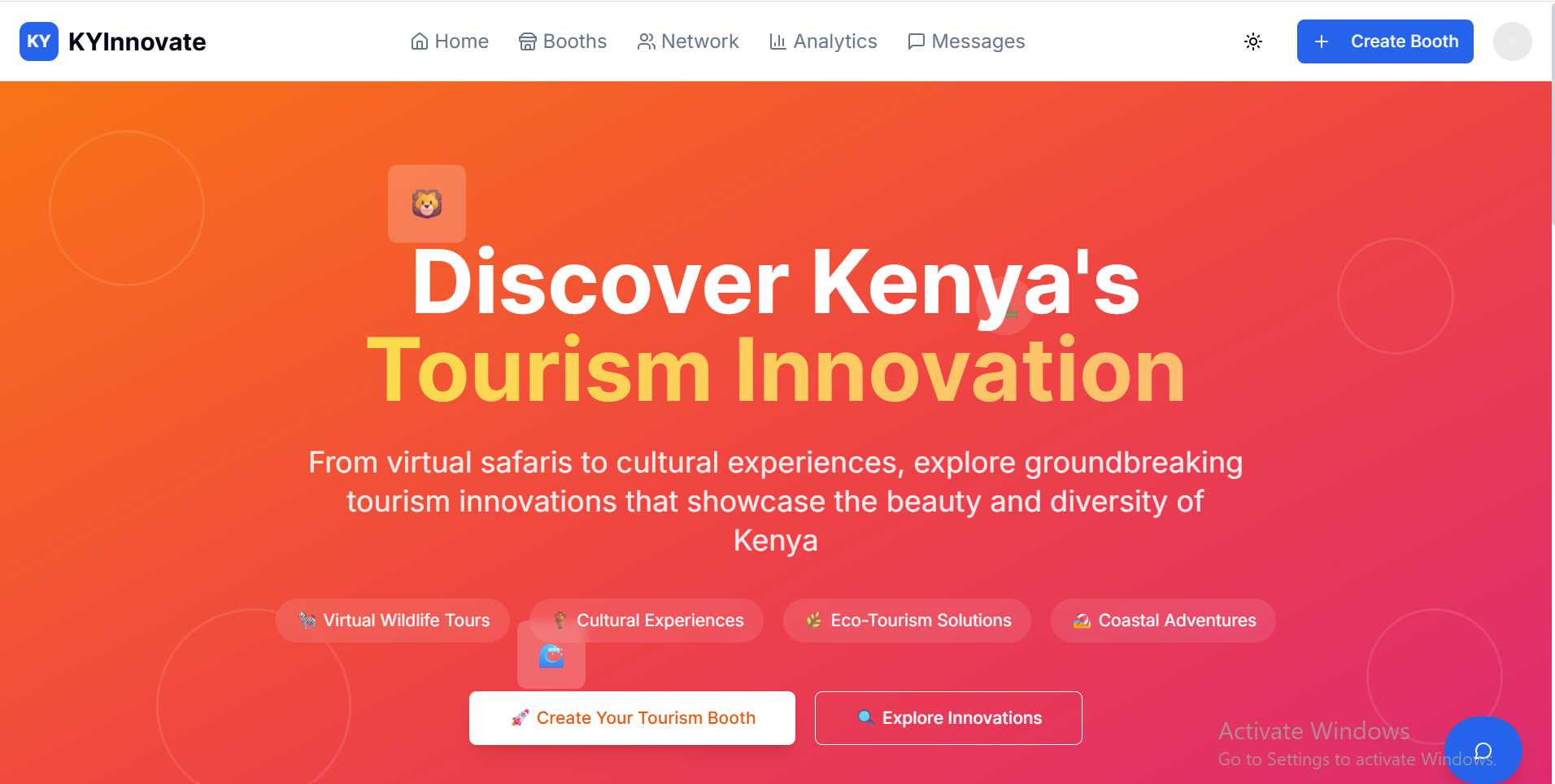Open Network via its people icon
This screenshot has height=784, width=1555.
click(x=645, y=41)
